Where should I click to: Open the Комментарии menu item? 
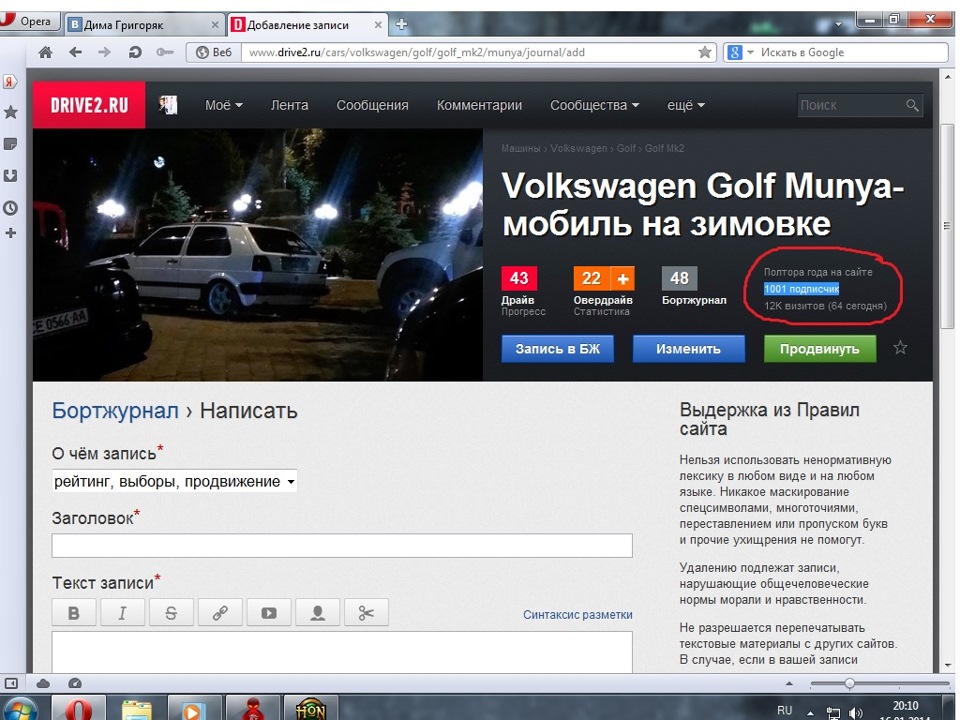pos(479,105)
